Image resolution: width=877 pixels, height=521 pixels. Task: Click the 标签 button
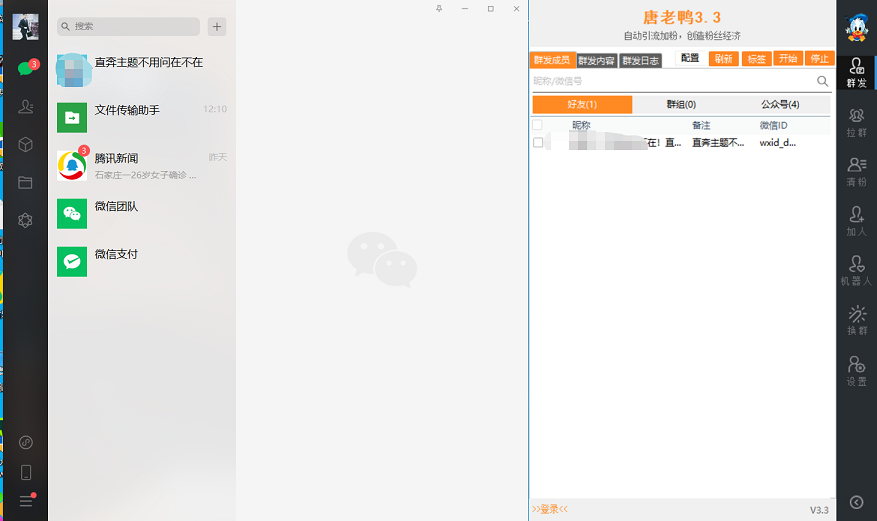click(x=757, y=59)
